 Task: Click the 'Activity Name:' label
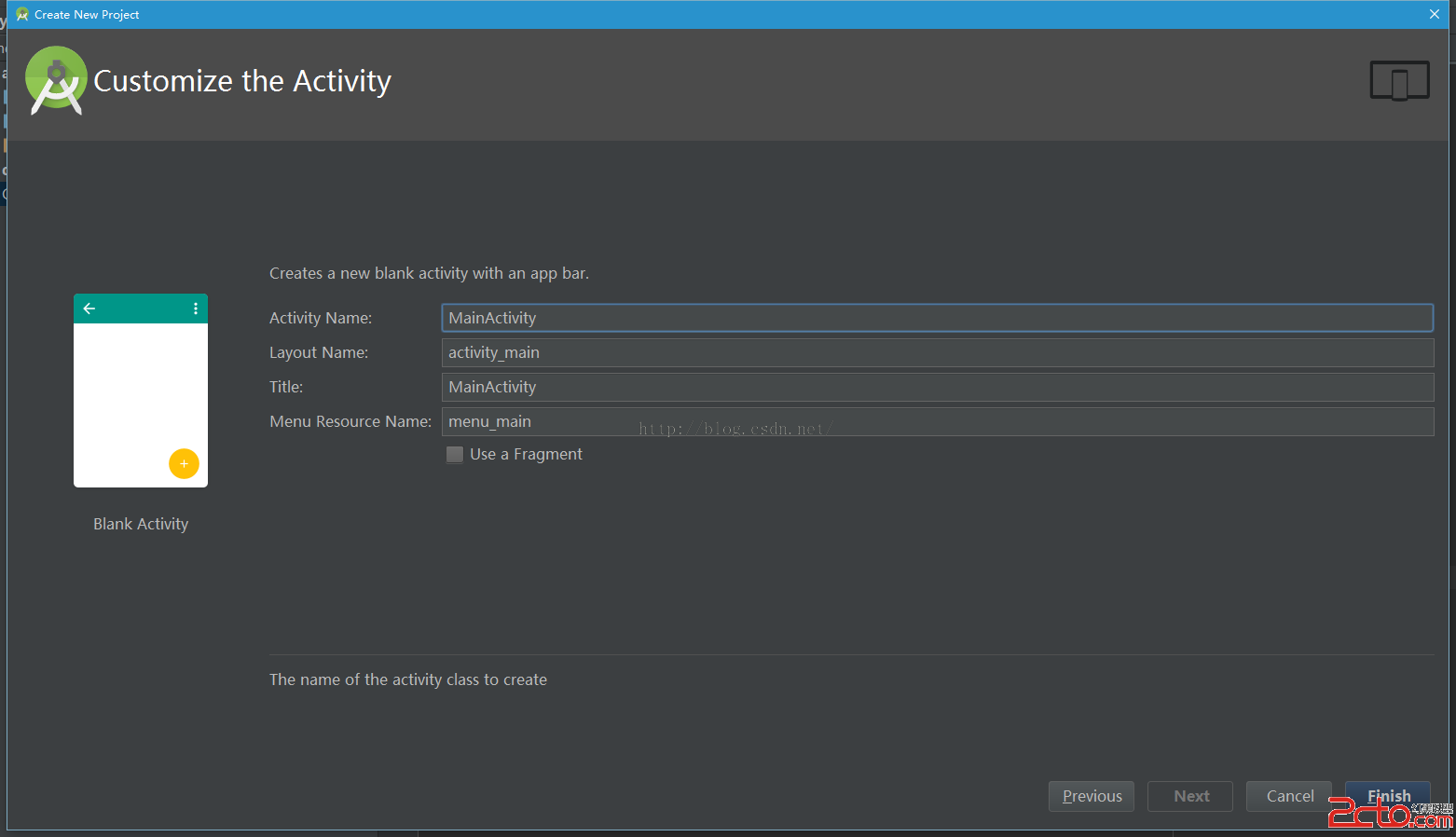tap(321, 318)
